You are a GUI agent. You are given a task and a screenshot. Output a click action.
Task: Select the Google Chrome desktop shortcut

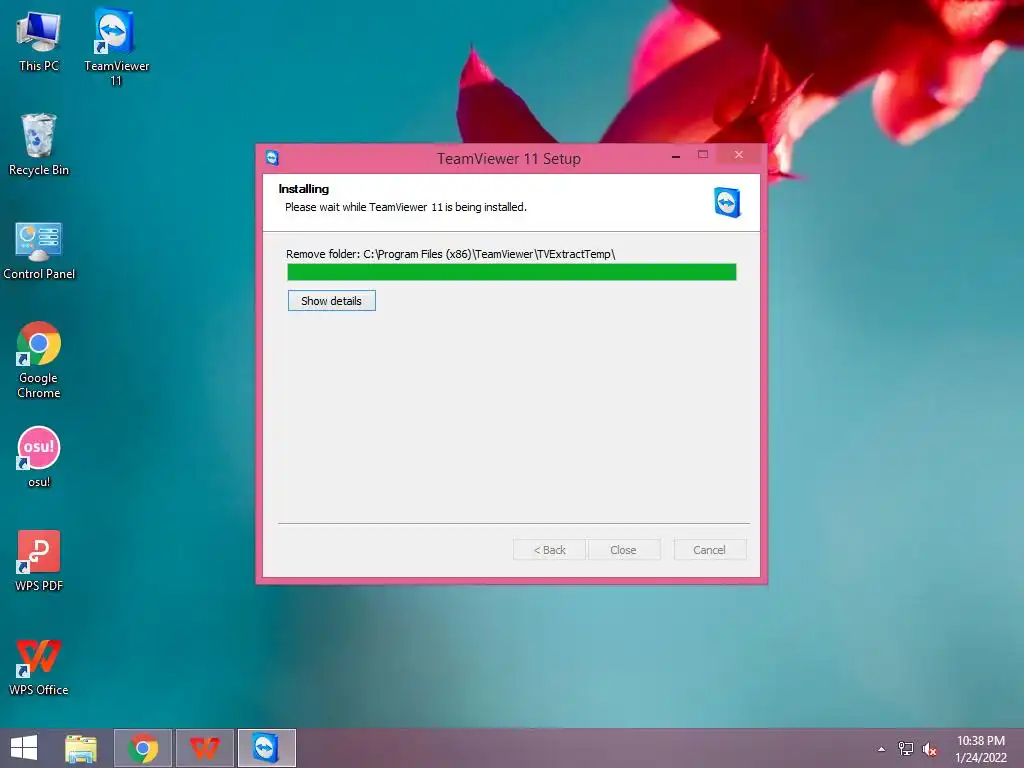coord(39,360)
